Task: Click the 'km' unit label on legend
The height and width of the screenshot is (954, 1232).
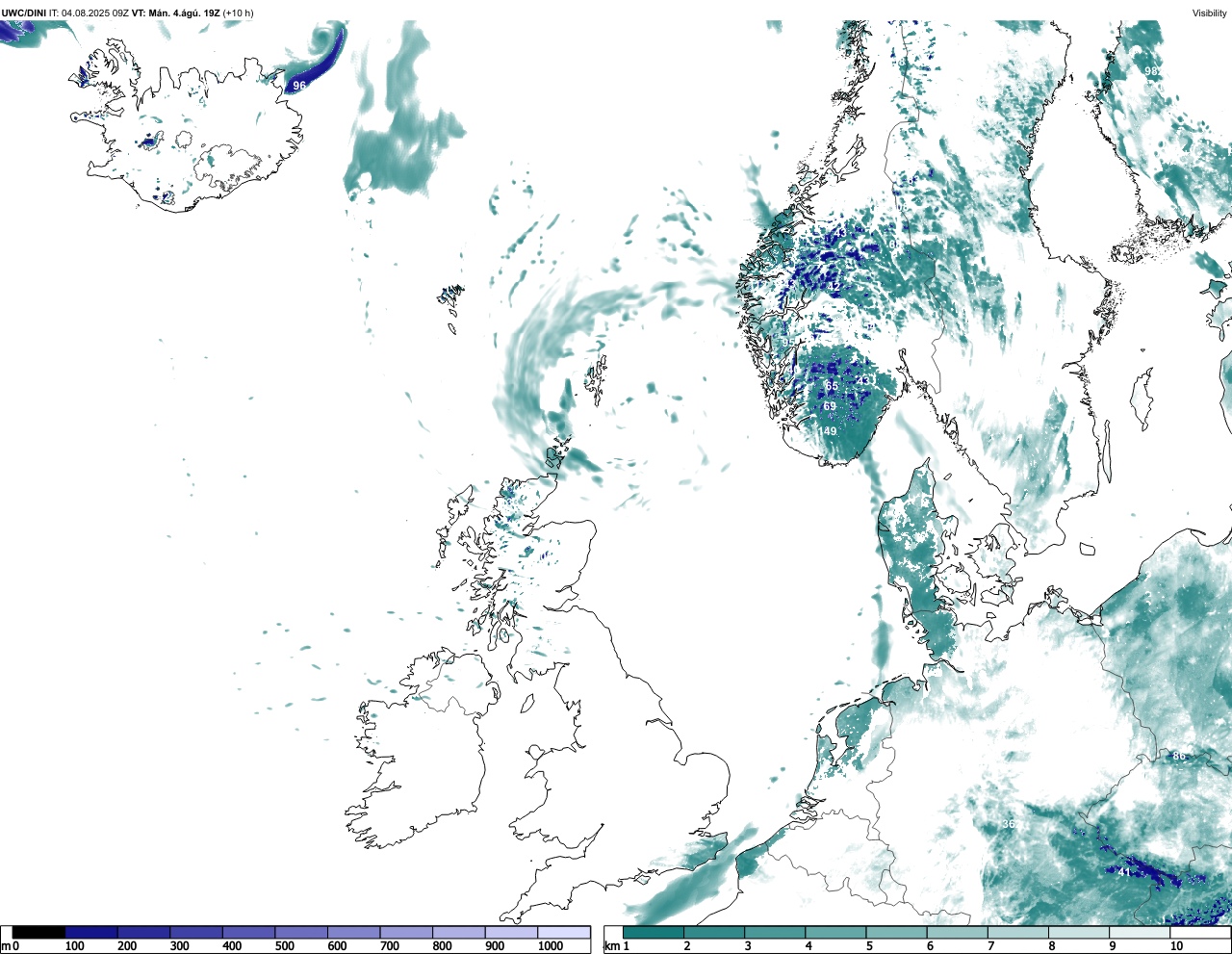Action: (x=610, y=946)
